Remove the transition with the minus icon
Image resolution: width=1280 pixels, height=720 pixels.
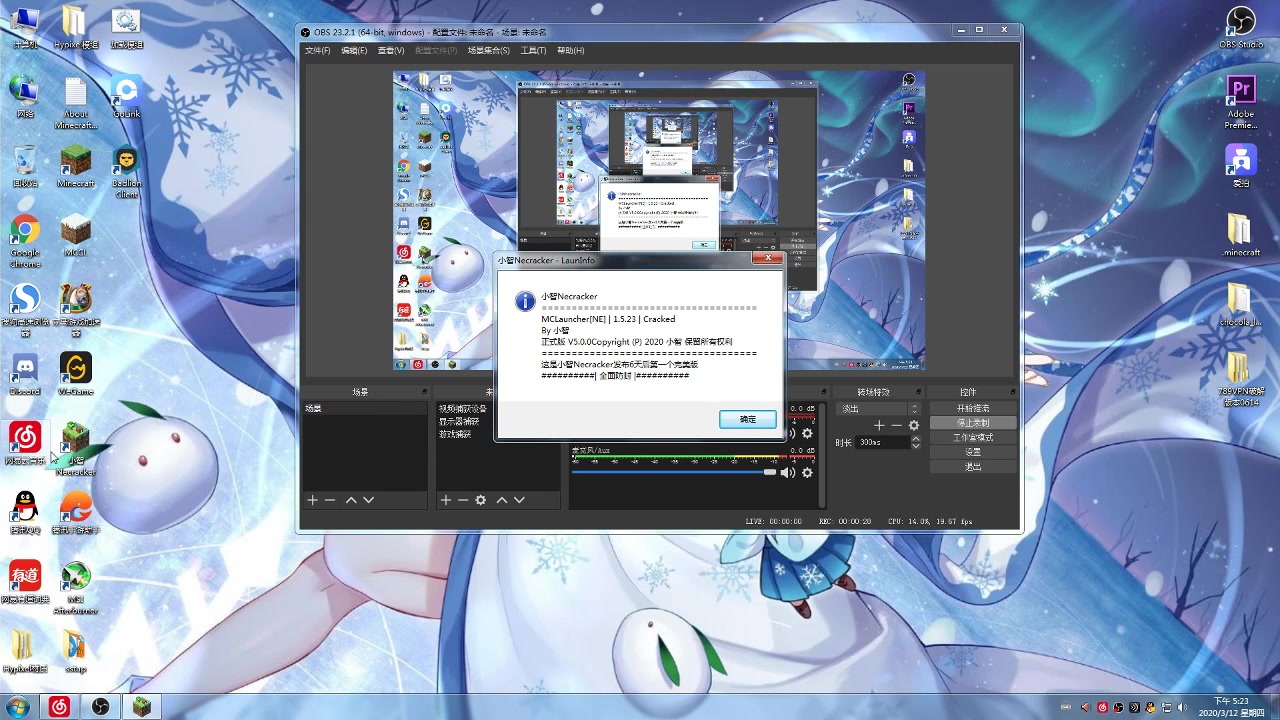(896, 425)
